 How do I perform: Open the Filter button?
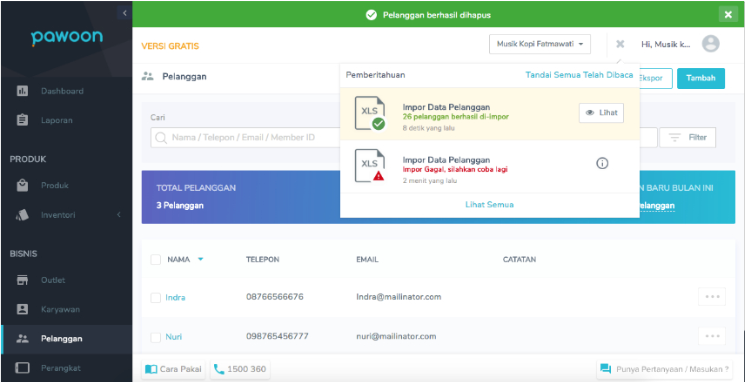point(688,137)
